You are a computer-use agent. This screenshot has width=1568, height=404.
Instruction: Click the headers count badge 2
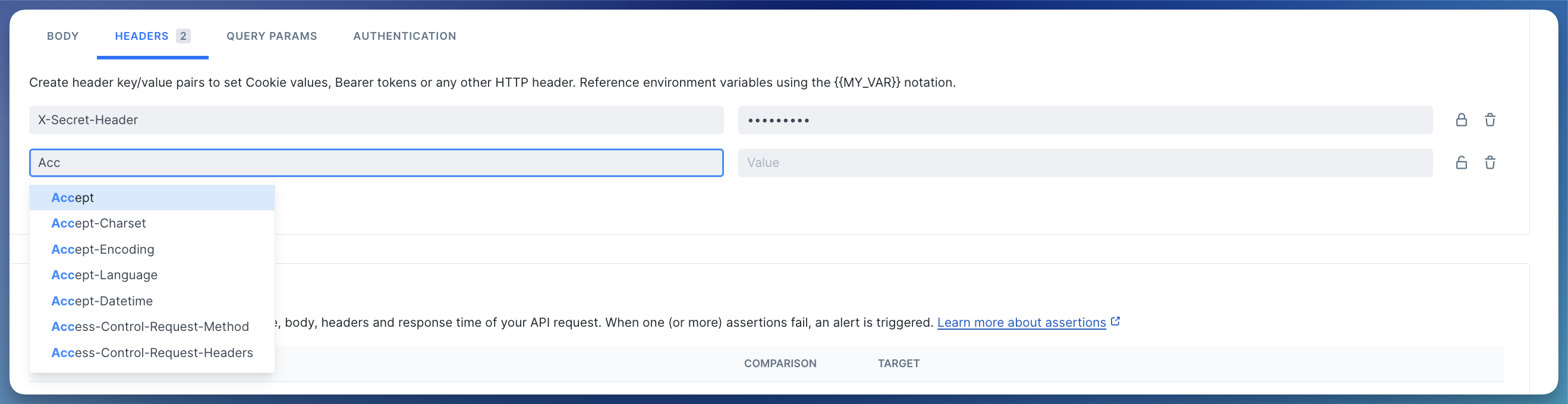(183, 36)
